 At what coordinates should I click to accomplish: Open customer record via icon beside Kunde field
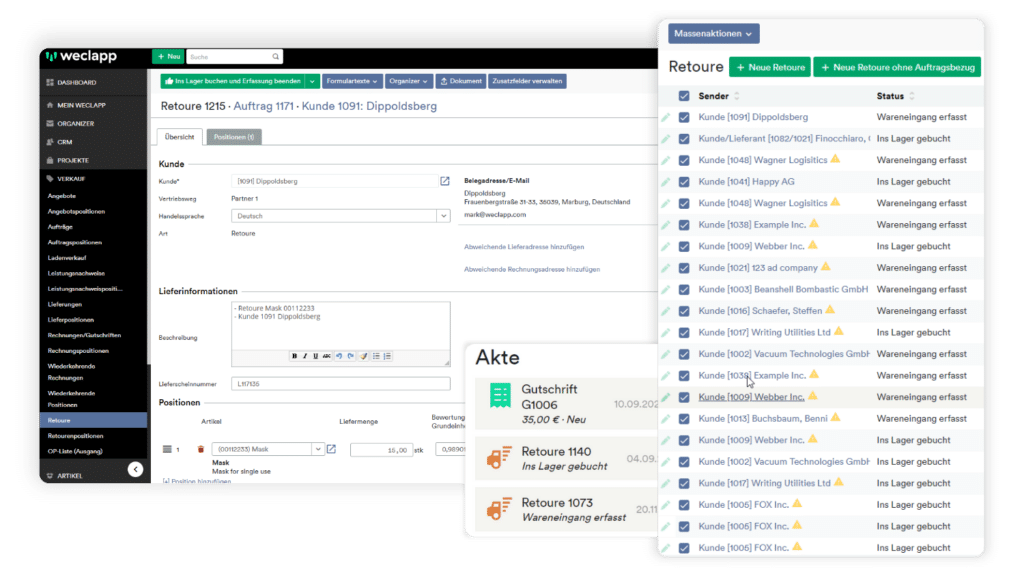(445, 181)
